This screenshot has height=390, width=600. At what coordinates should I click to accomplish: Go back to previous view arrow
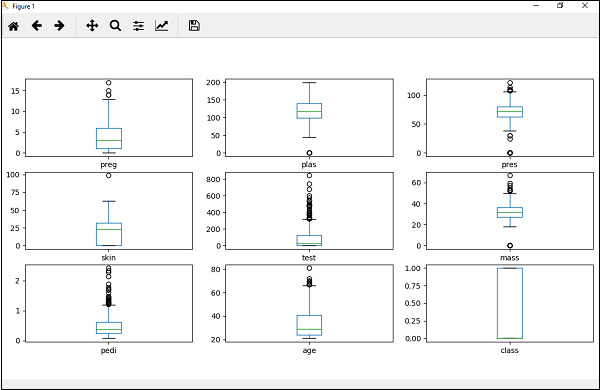(x=37, y=26)
